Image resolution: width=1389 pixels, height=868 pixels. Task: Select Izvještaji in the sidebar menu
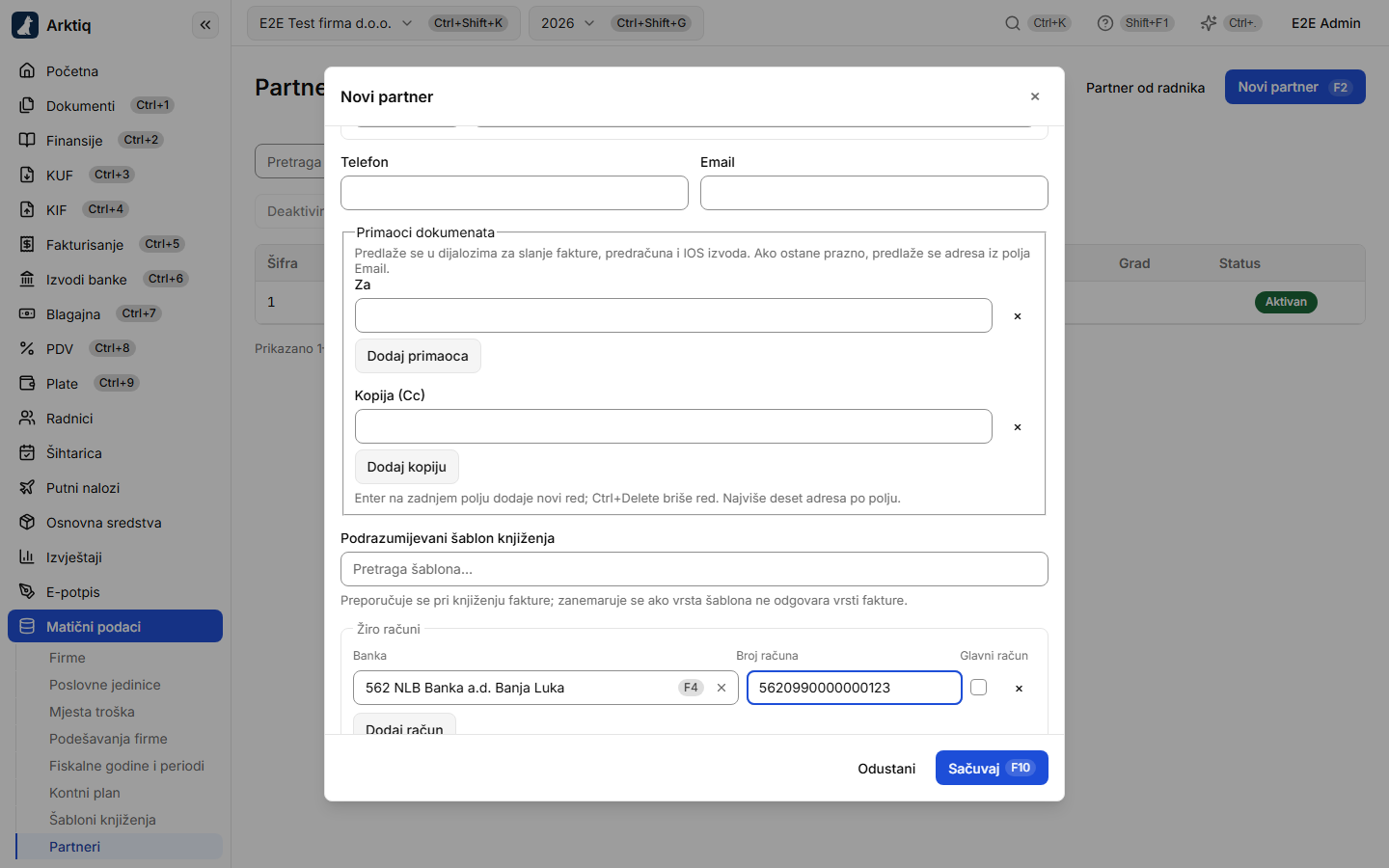115,557
